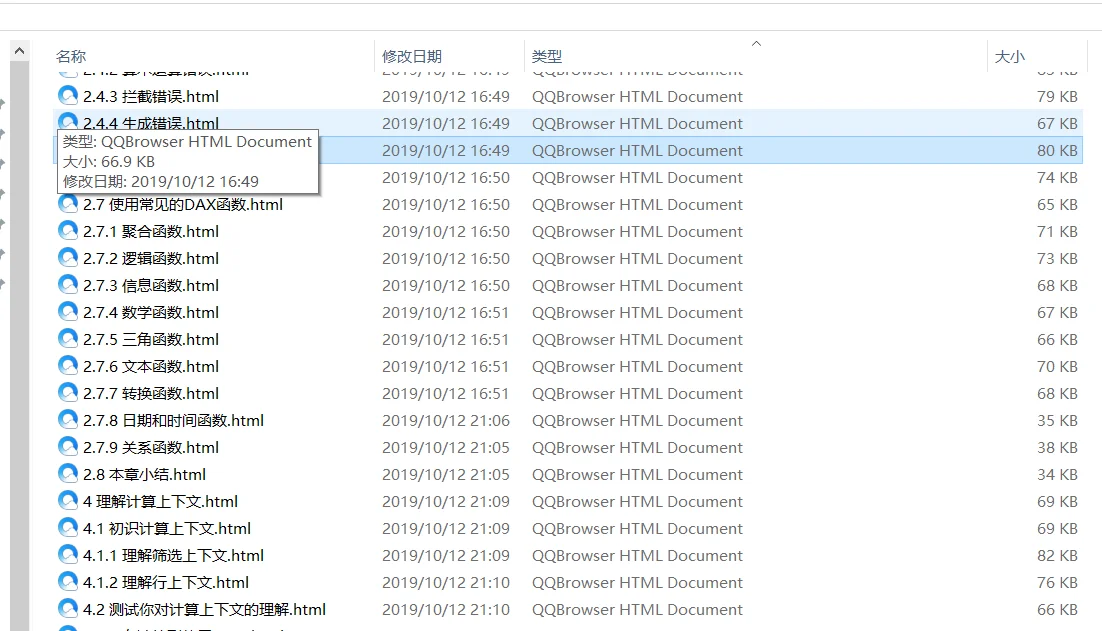Image resolution: width=1102 pixels, height=631 pixels.
Task: Sort files by the 名称 column header
Action: (x=71, y=56)
